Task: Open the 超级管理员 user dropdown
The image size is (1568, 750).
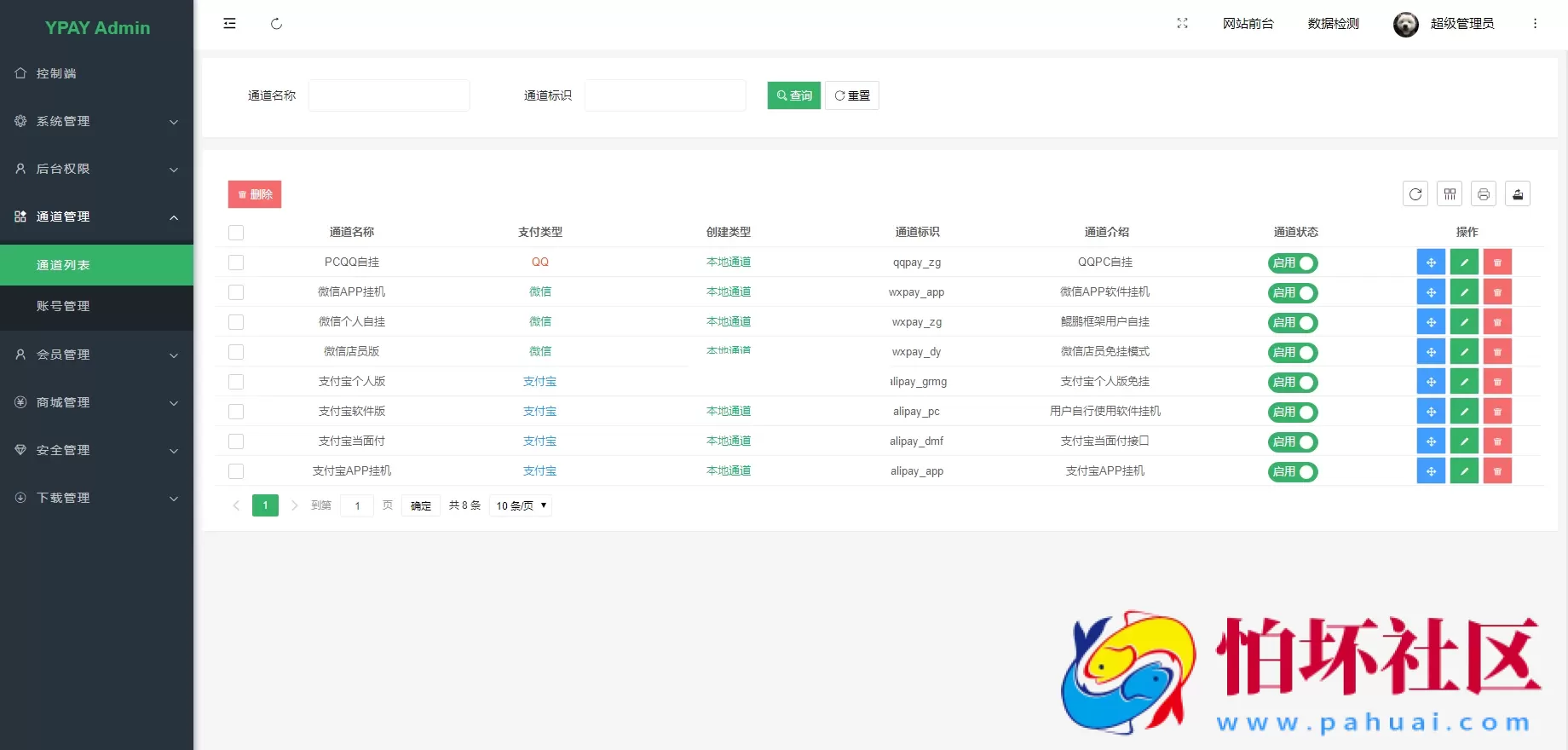Action: [x=1461, y=24]
